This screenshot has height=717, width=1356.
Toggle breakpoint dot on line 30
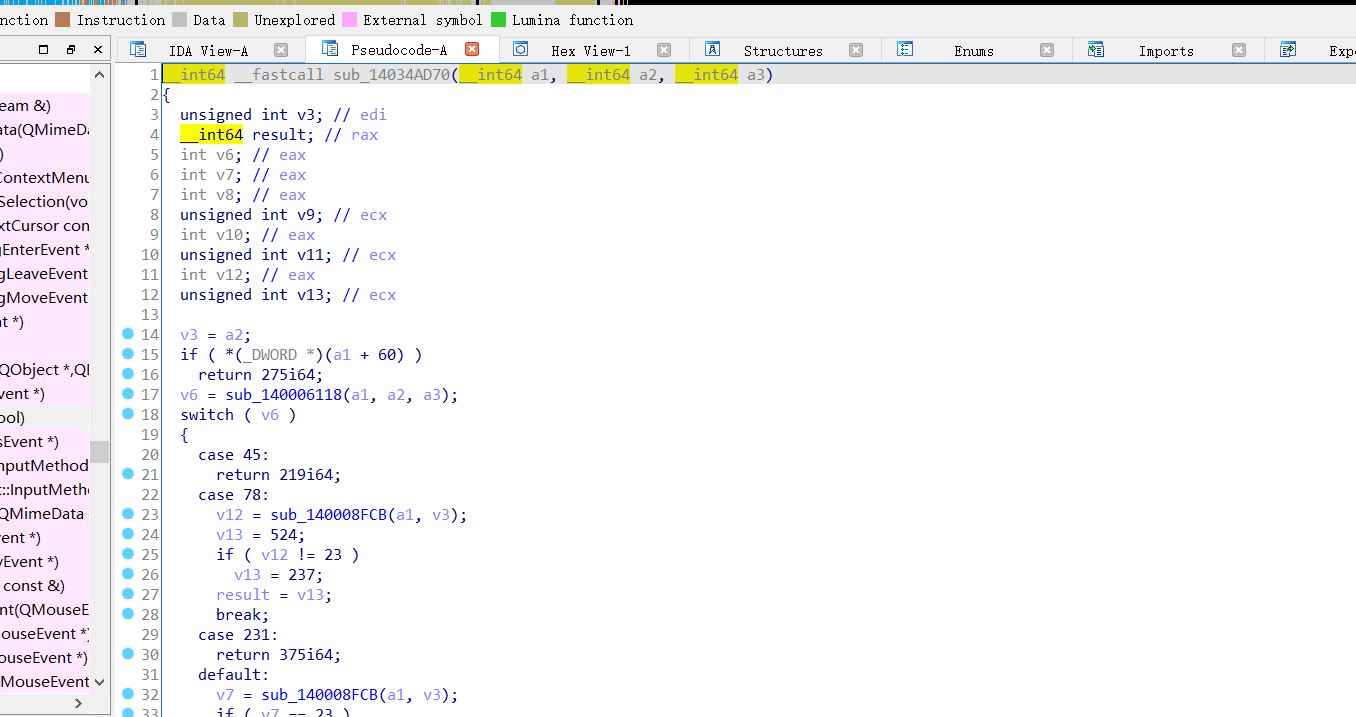[x=128, y=654]
